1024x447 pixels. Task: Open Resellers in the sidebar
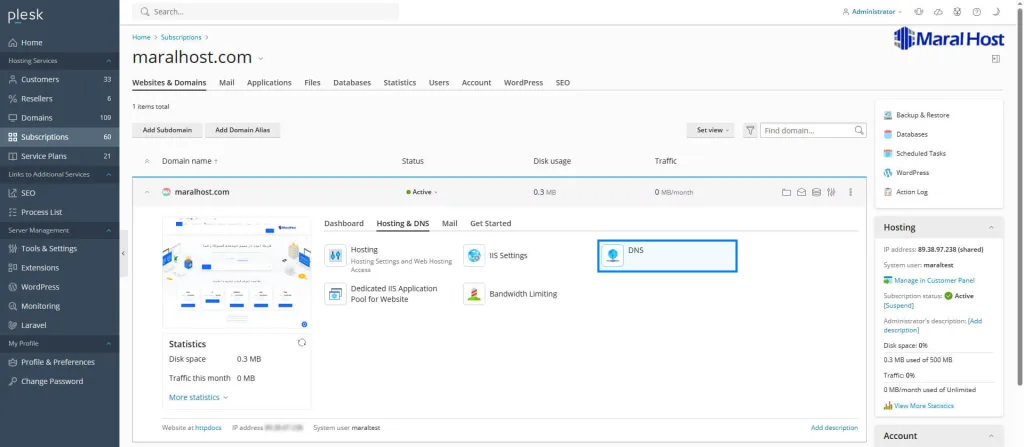pyautogui.click(x=59, y=99)
